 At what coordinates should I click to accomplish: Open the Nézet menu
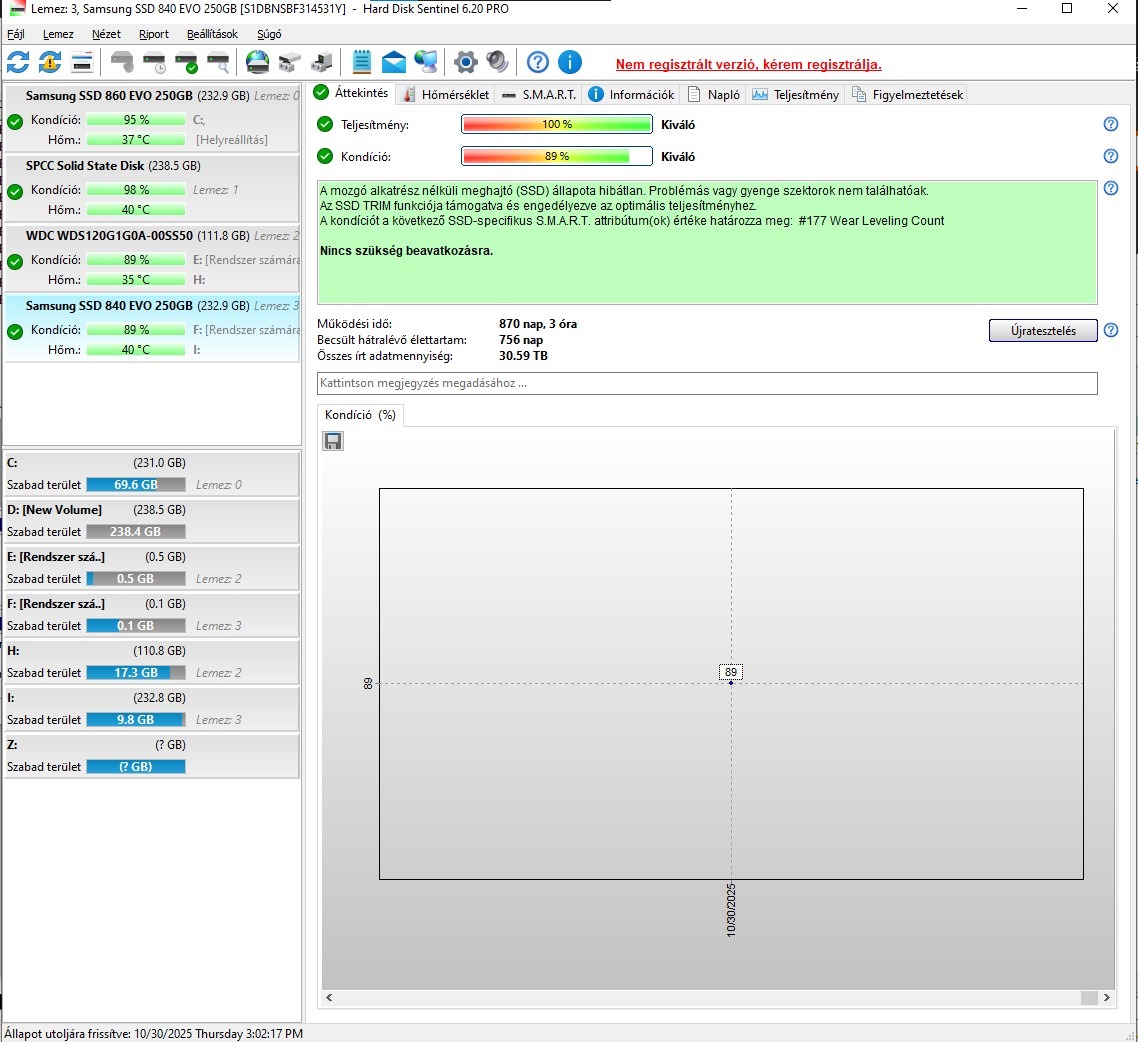(x=106, y=34)
